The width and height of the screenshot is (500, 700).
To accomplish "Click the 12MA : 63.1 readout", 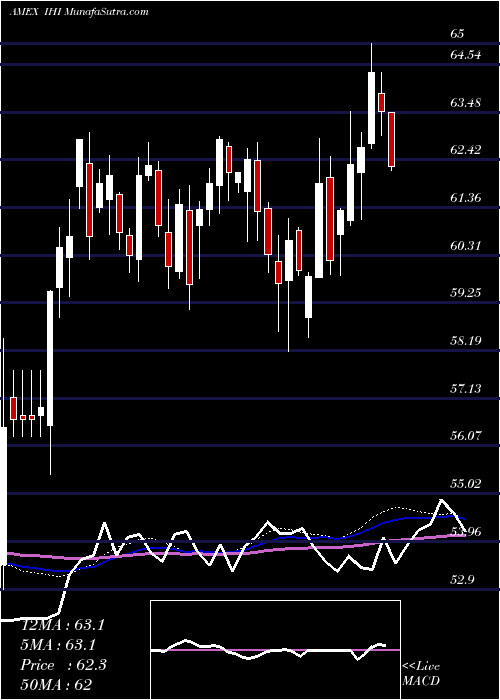I will [62, 625].
